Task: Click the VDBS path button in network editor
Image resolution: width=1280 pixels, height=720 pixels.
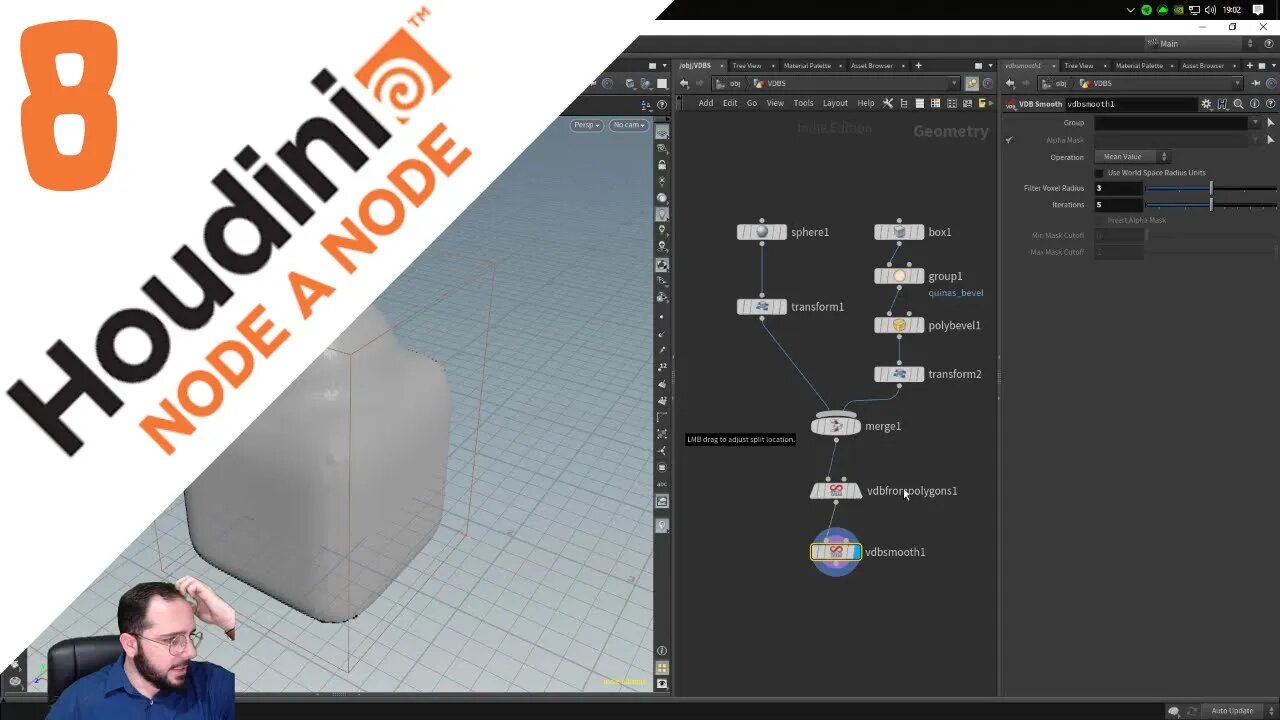Action: point(770,84)
